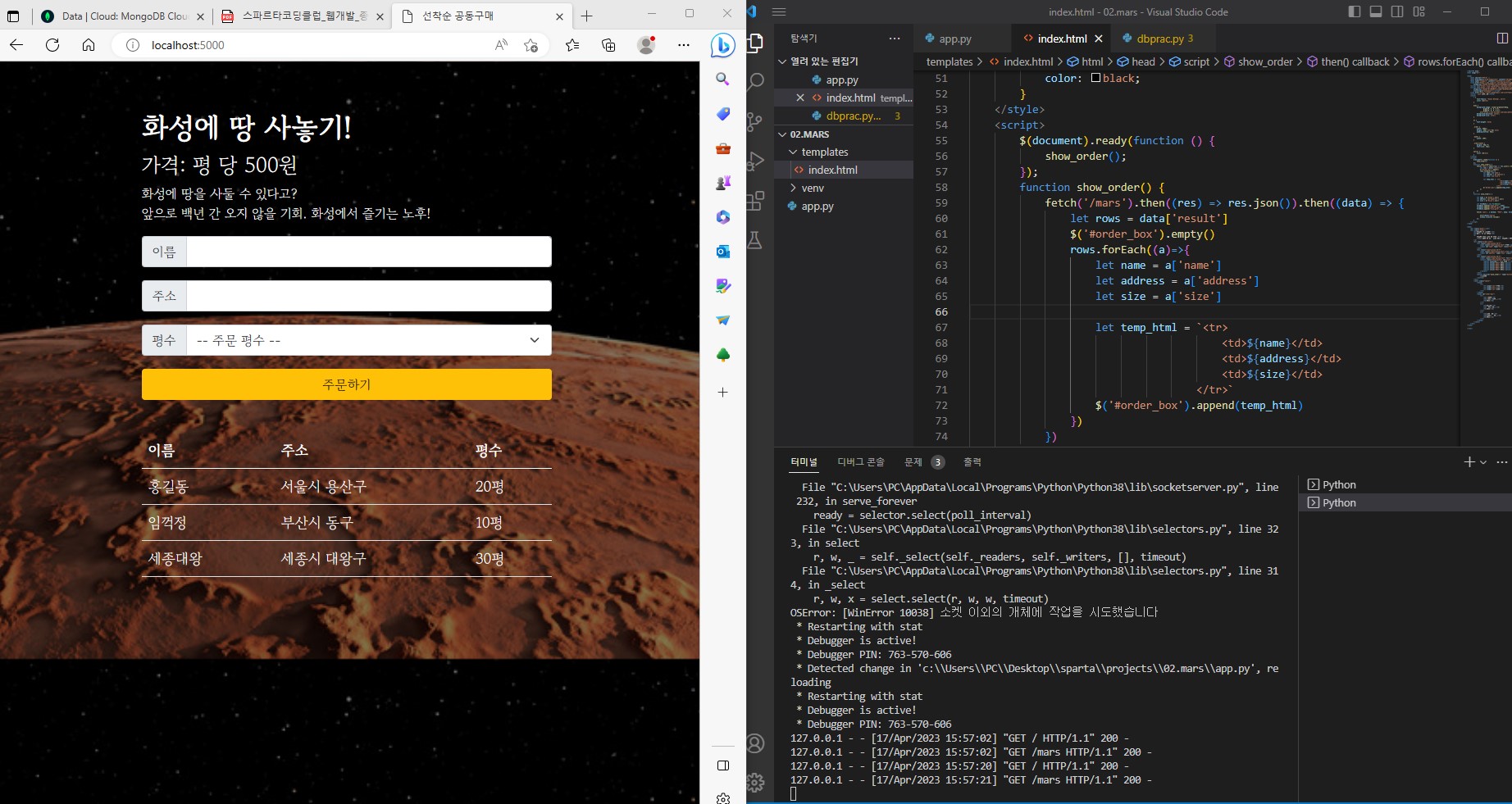Screen dimensions: 1512x804
Task: Open Explorer panel more actions ellipsis
Action: 895,39
